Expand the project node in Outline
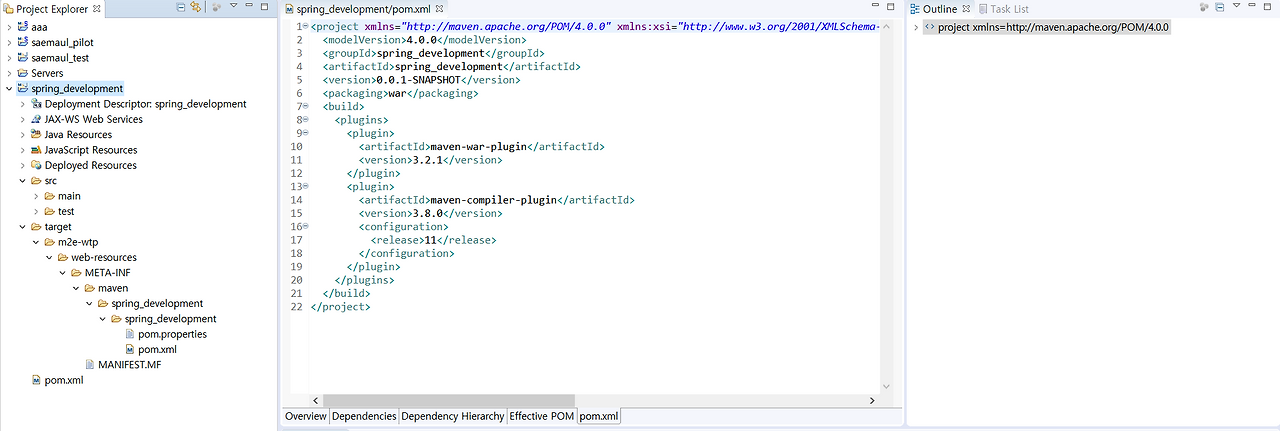 pyautogui.click(x=916, y=27)
